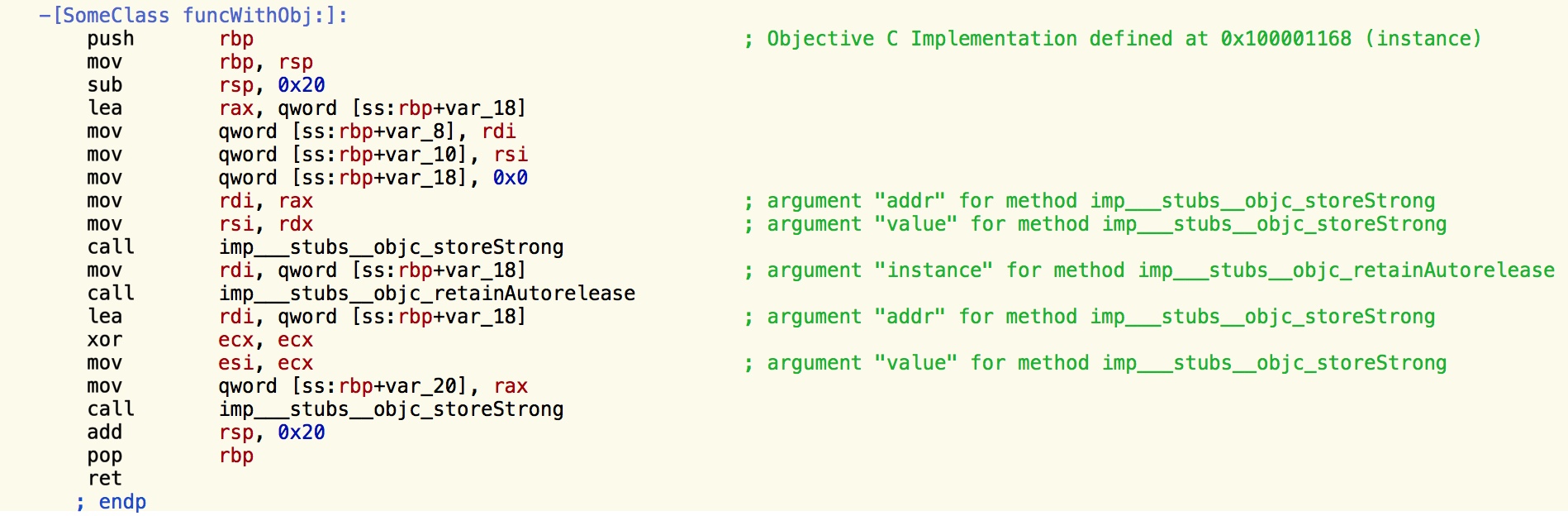Select the add rsp, 0x20 immediate
The width and height of the screenshot is (1568, 516).
(302, 432)
